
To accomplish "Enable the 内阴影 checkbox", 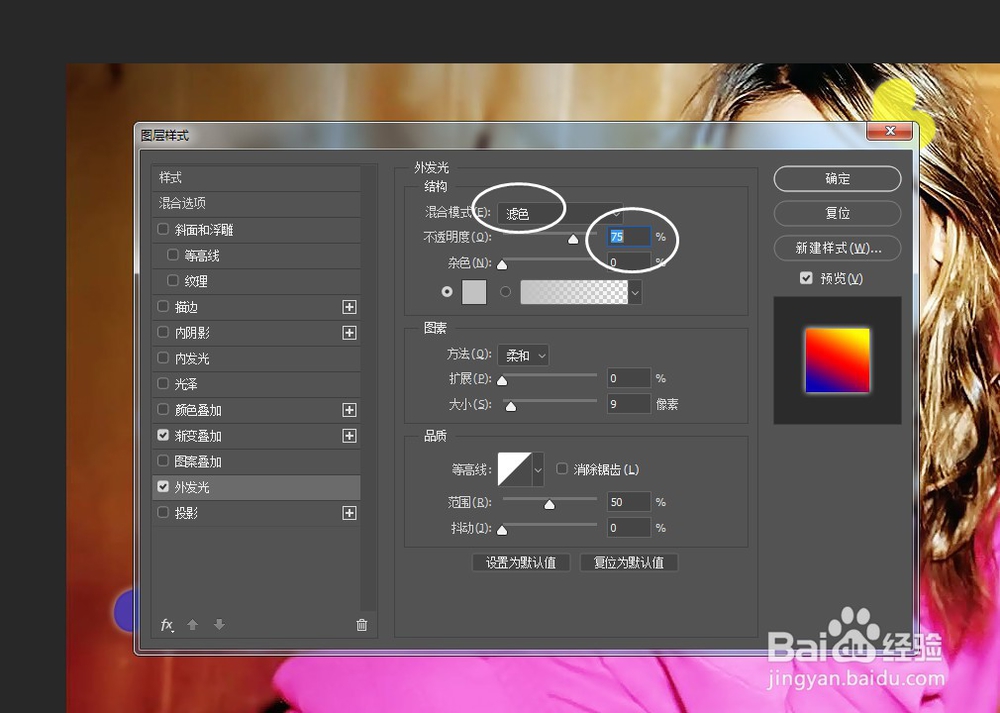I will click(163, 332).
